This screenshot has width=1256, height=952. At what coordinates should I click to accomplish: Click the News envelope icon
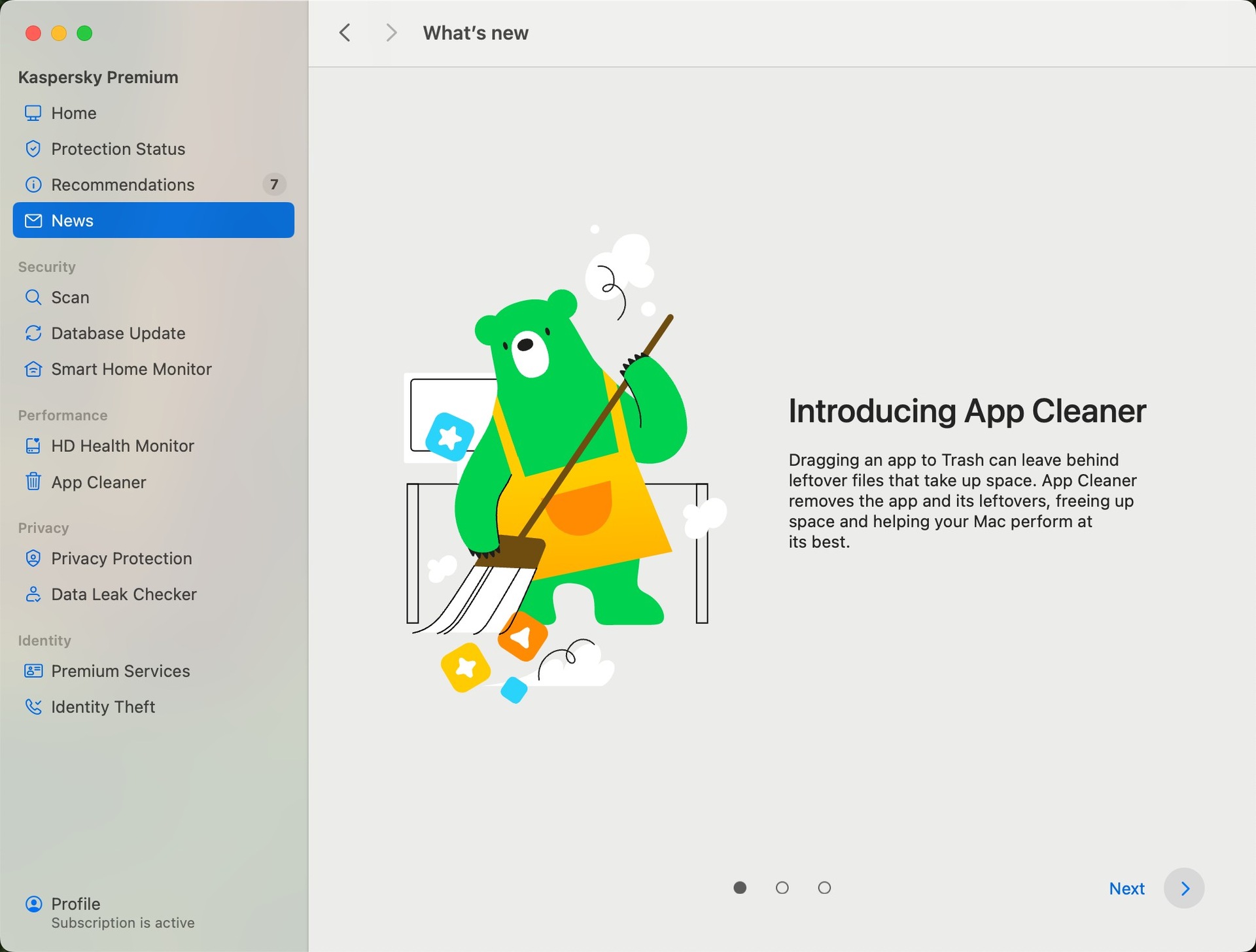tap(33, 221)
